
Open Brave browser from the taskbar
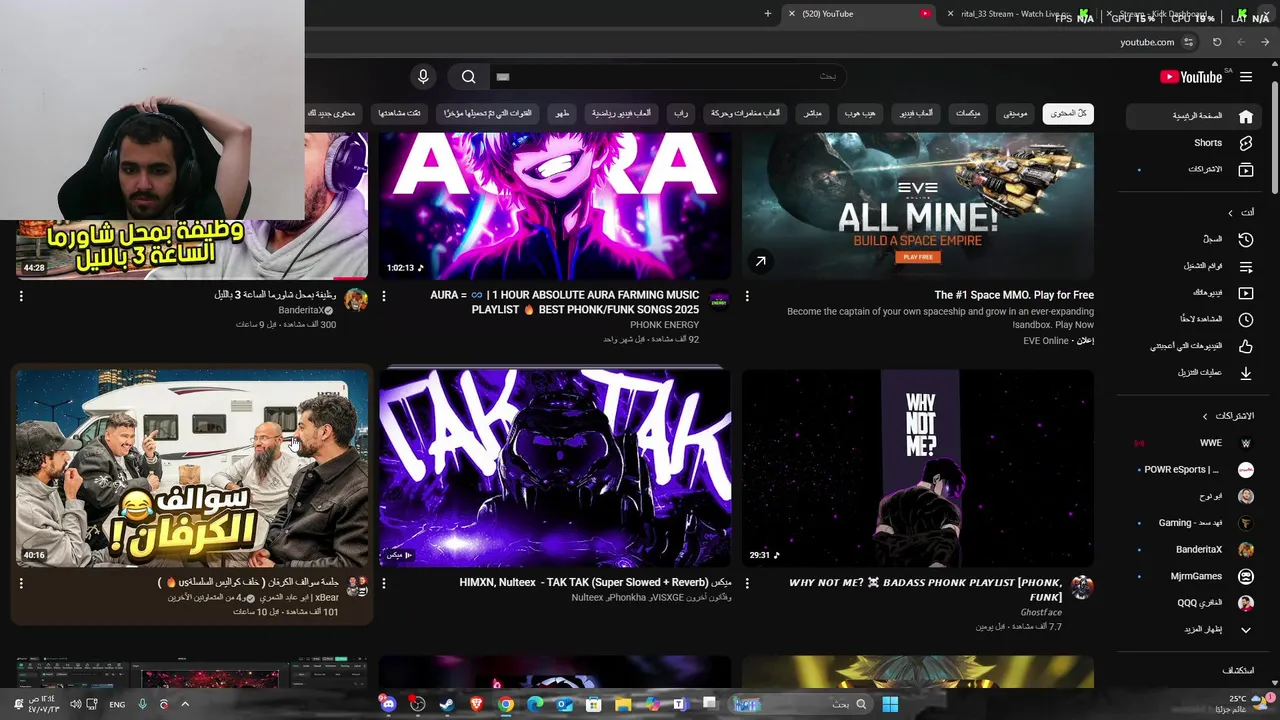(477, 704)
